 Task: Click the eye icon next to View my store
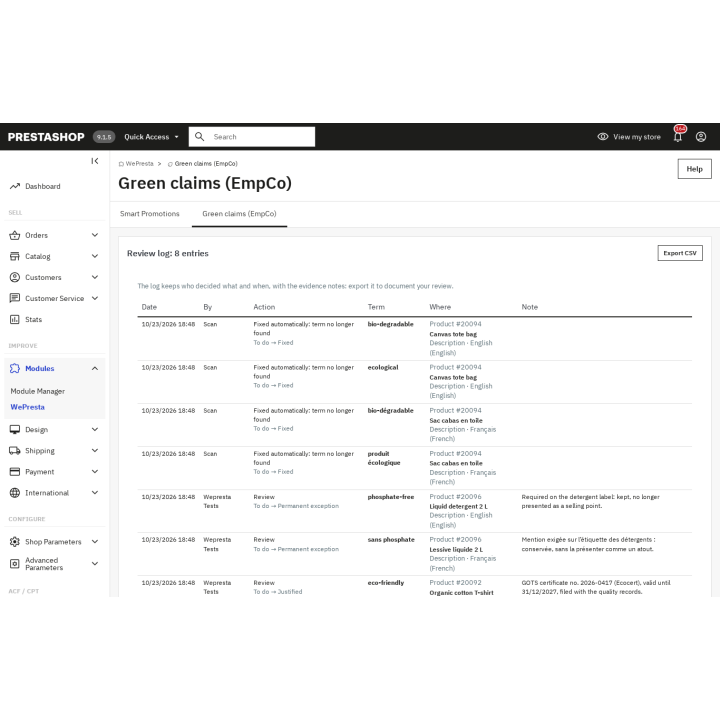pos(603,137)
